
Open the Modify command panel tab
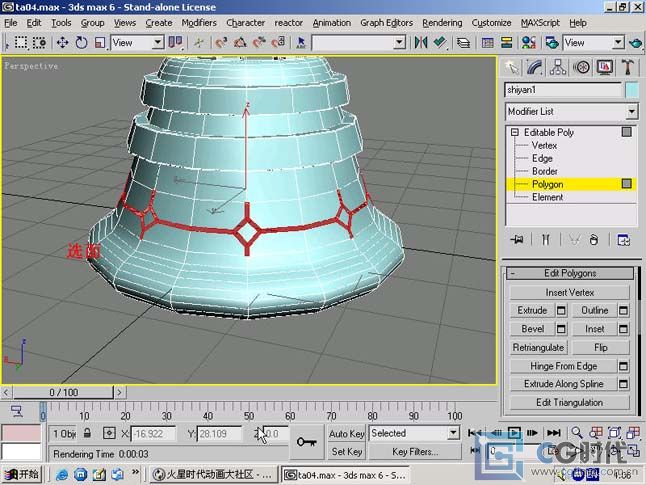(x=534, y=67)
